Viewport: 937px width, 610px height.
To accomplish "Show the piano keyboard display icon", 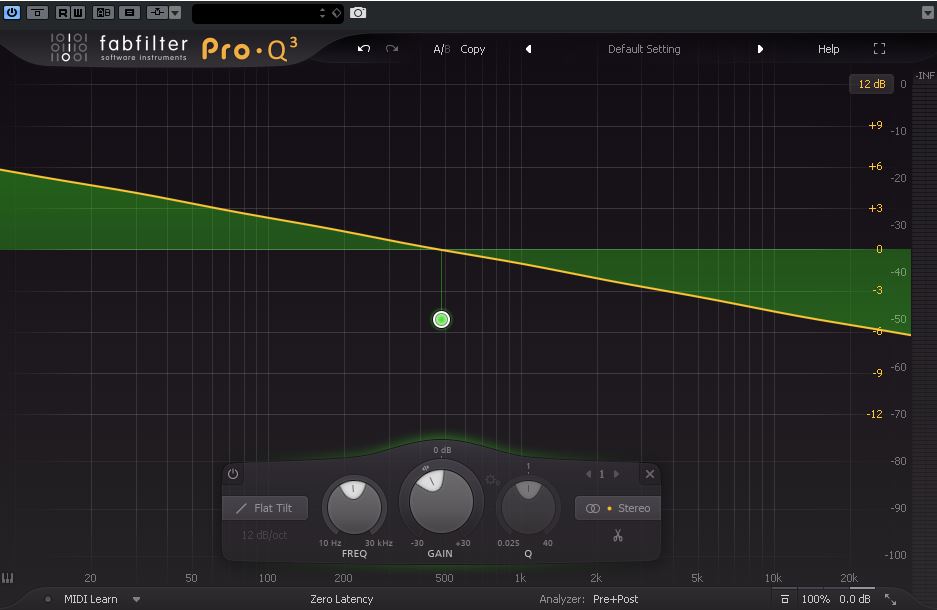I will tap(8, 578).
